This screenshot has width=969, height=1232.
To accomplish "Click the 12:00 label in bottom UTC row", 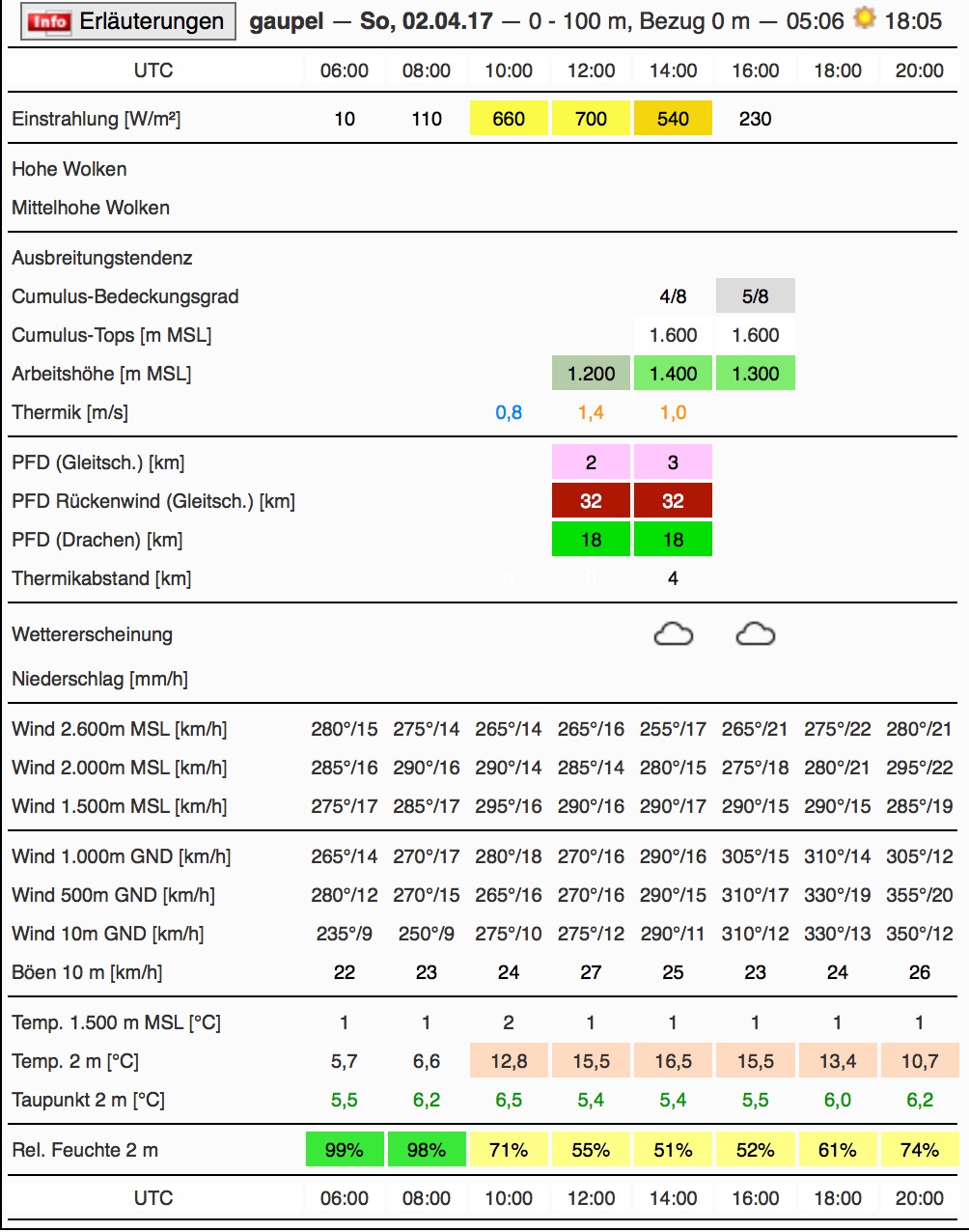I will (591, 1198).
